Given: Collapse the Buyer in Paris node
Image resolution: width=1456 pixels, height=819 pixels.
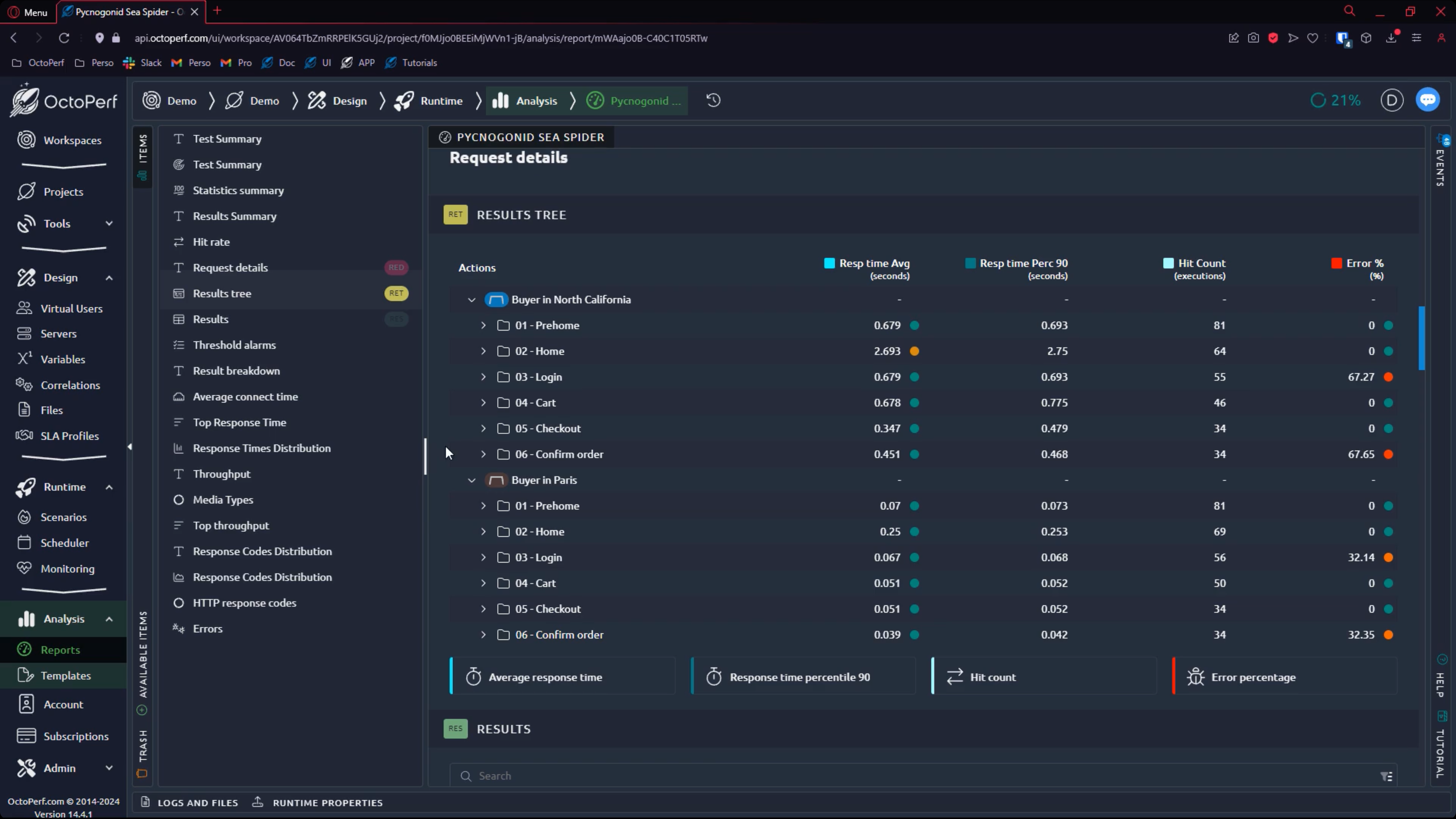Looking at the screenshot, I should pyautogui.click(x=471, y=480).
